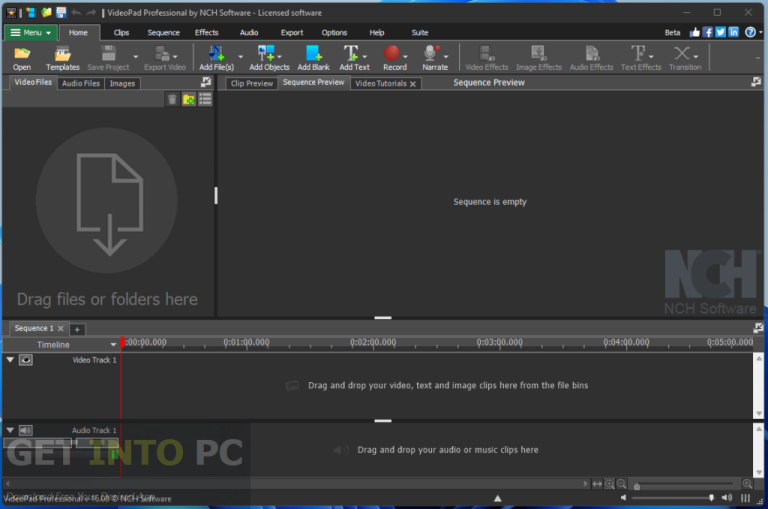768x509 pixels.
Task: Collapse Audio Track 1 triangle
Action: (10, 430)
